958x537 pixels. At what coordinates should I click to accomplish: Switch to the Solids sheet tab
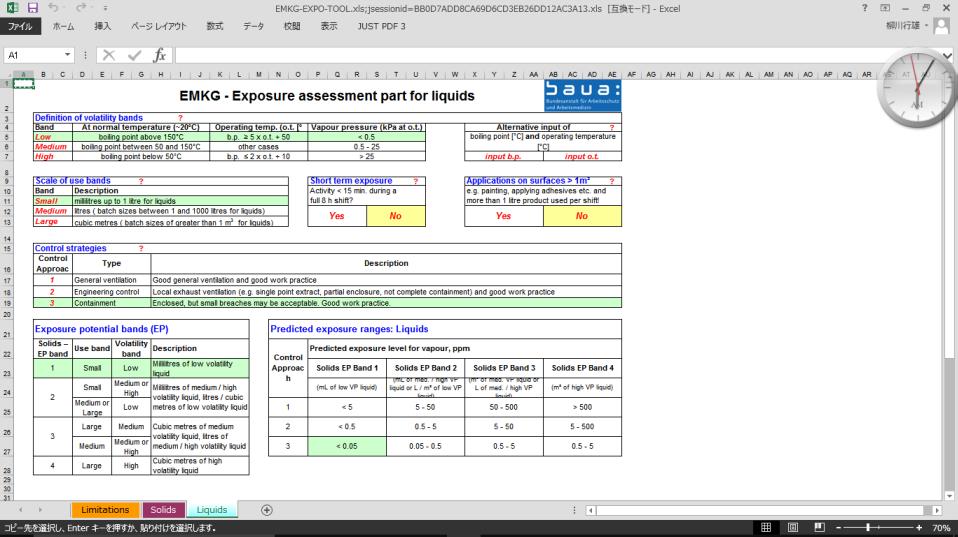click(x=164, y=510)
